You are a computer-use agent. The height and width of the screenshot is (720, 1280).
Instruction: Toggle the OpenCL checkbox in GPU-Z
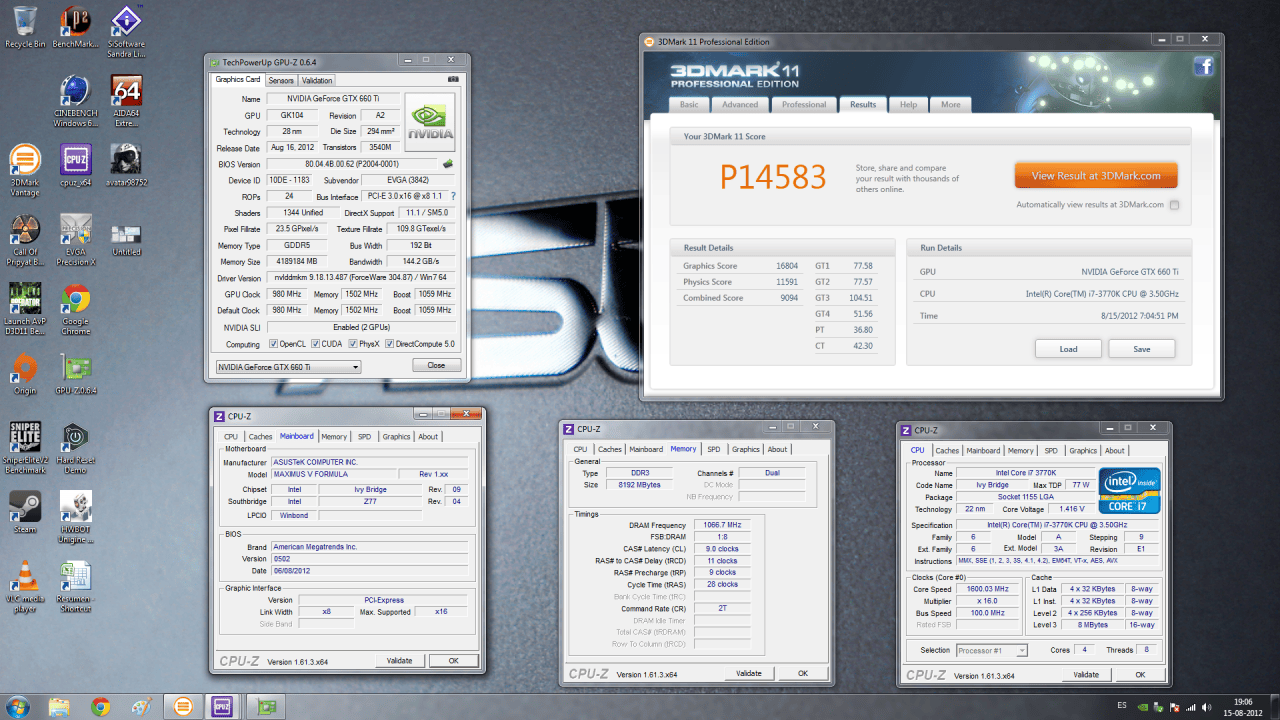[x=272, y=344]
